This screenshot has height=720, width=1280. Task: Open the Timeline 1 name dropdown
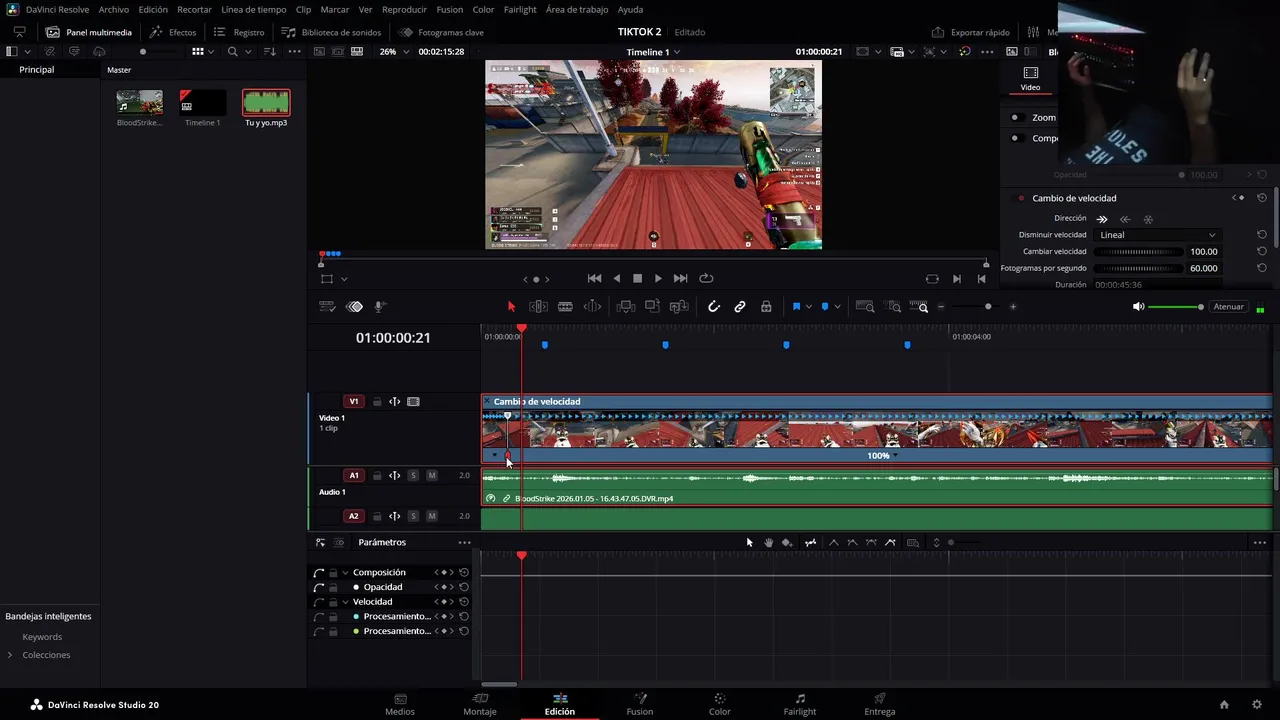653,52
